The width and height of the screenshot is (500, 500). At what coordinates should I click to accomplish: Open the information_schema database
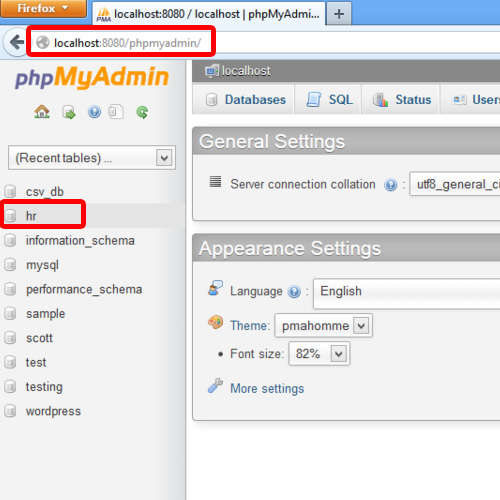(x=80, y=241)
